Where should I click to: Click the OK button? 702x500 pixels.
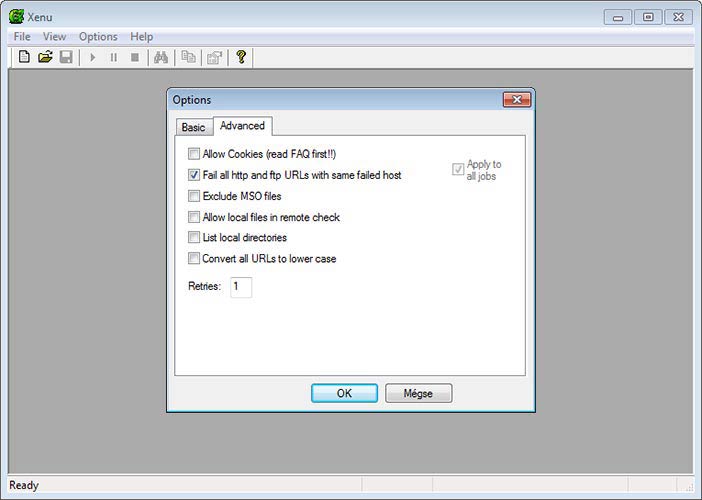344,393
